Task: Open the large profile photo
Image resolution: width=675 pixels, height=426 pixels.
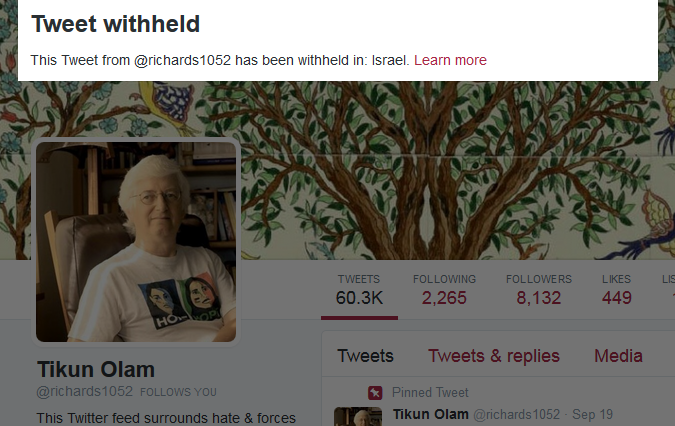Action: [136, 242]
